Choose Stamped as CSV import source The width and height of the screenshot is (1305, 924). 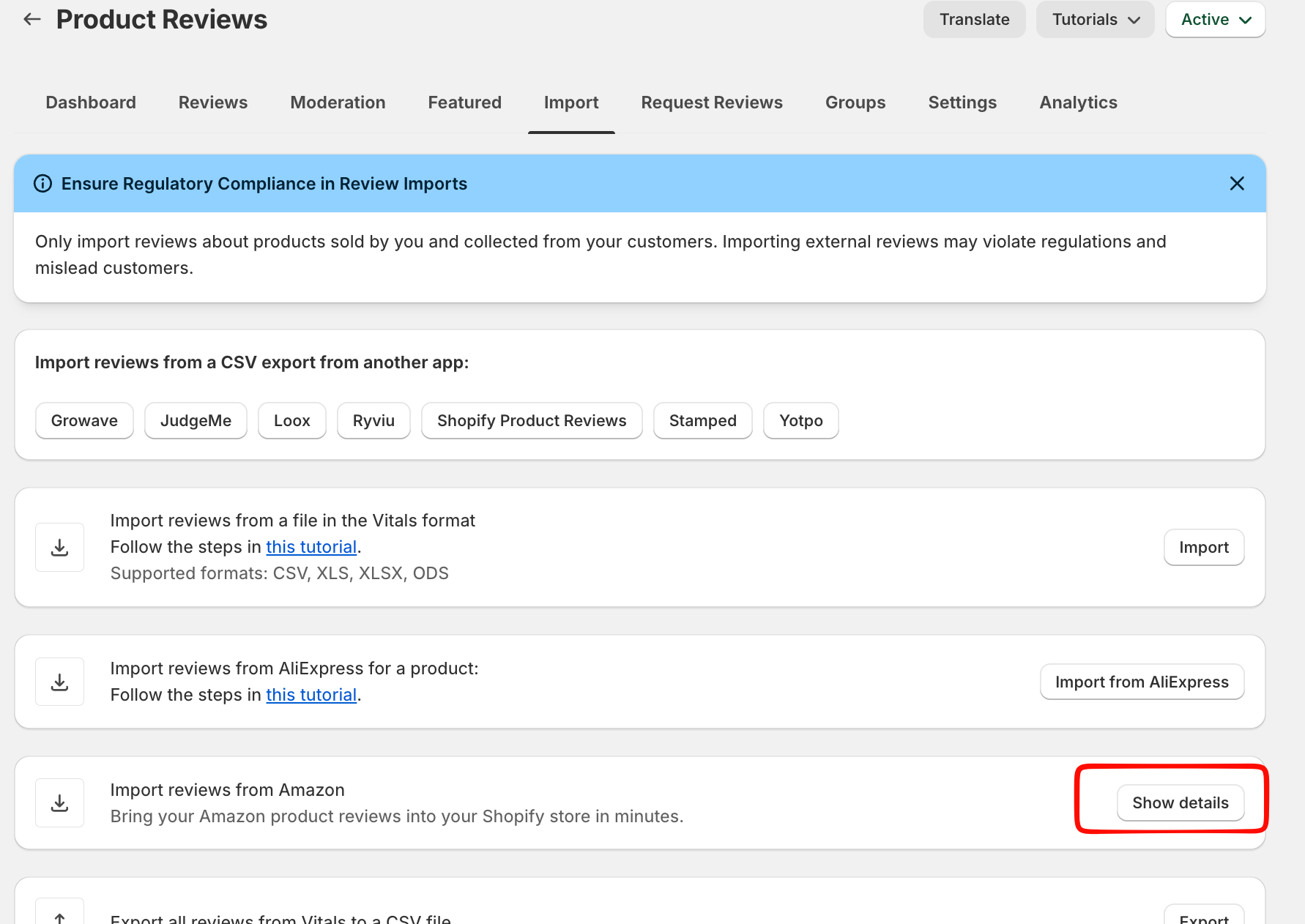[703, 421]
